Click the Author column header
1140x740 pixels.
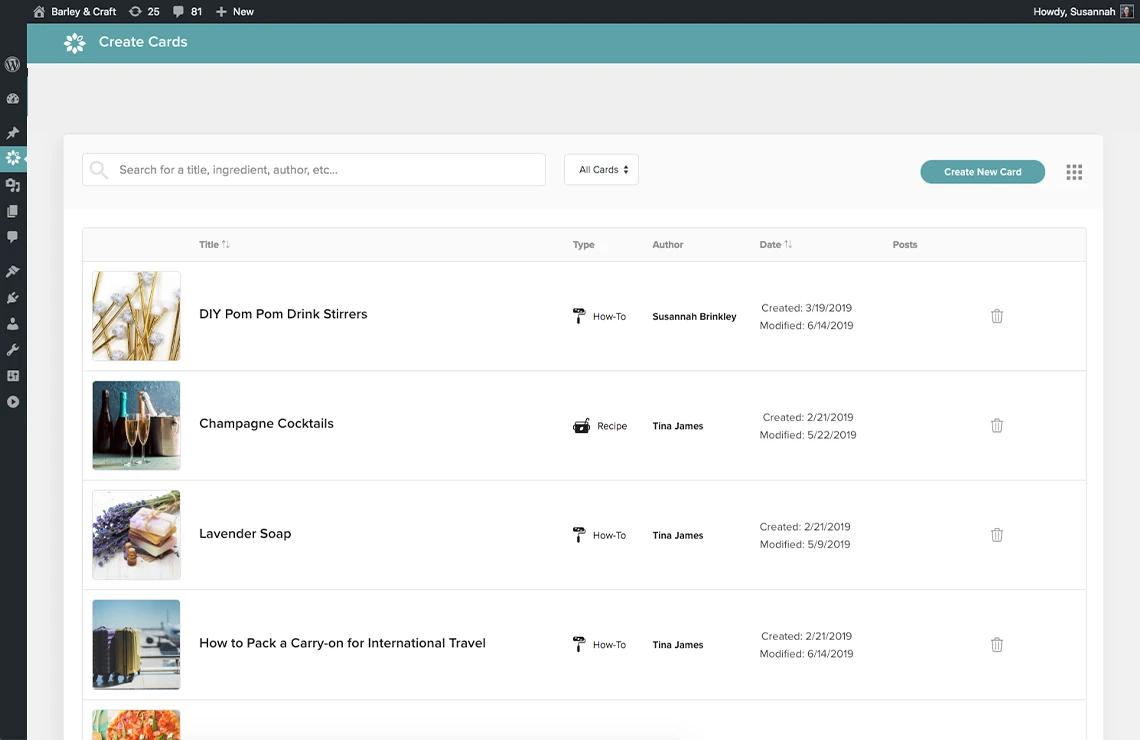[x=667, y=245]
